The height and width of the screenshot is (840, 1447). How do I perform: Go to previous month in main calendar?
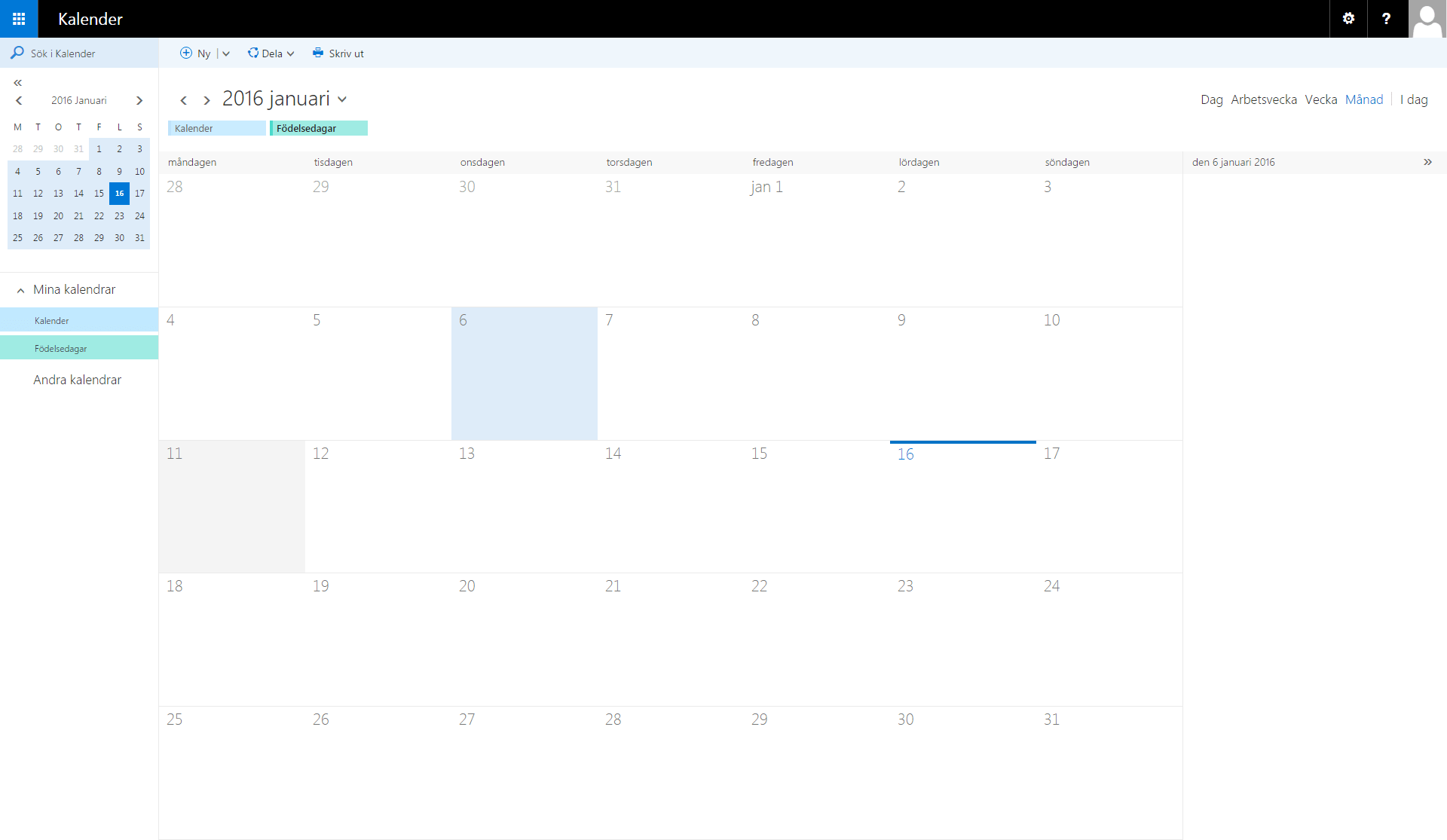click(x=183, y=100)
